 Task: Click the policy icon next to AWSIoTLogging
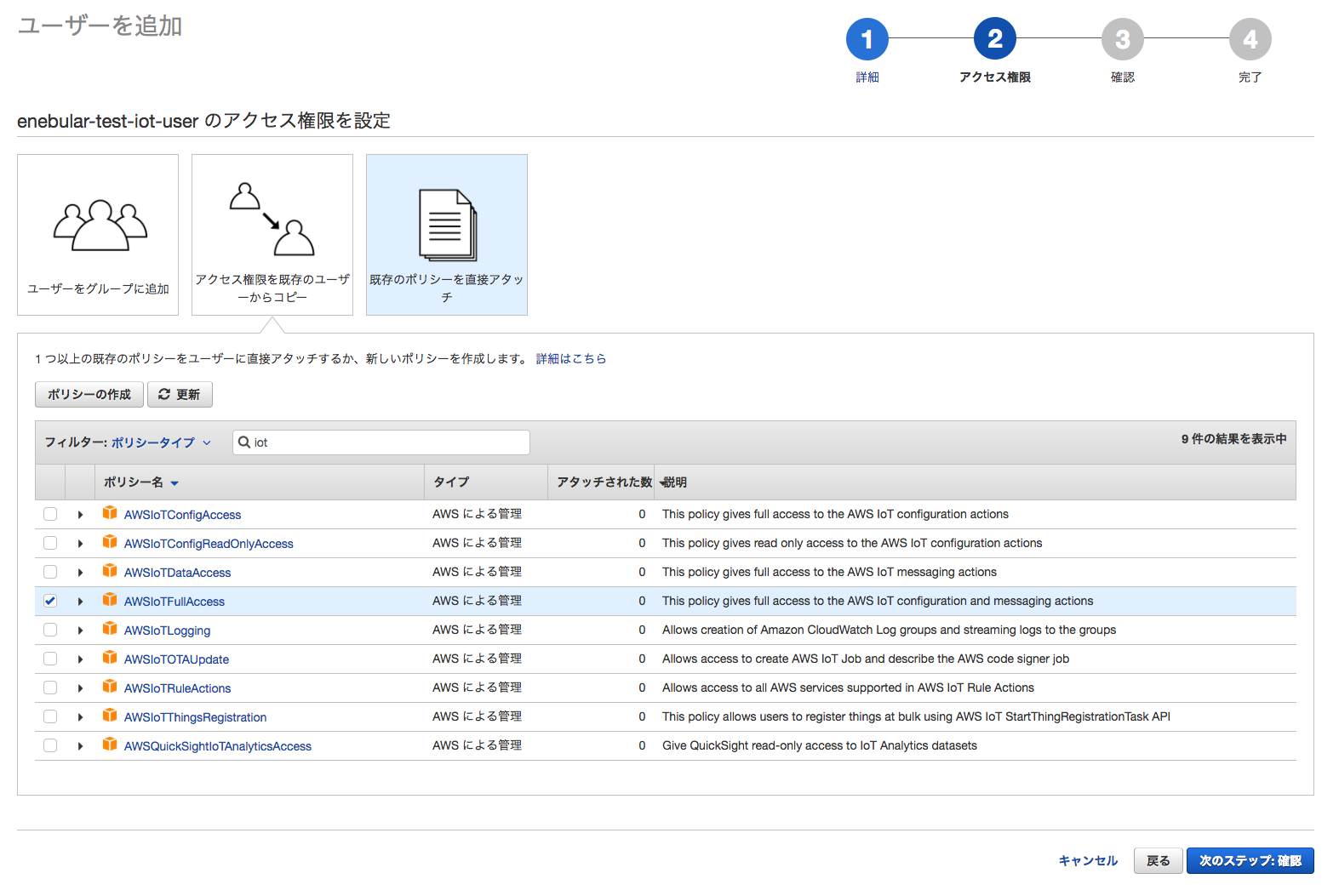click(110, 629)
